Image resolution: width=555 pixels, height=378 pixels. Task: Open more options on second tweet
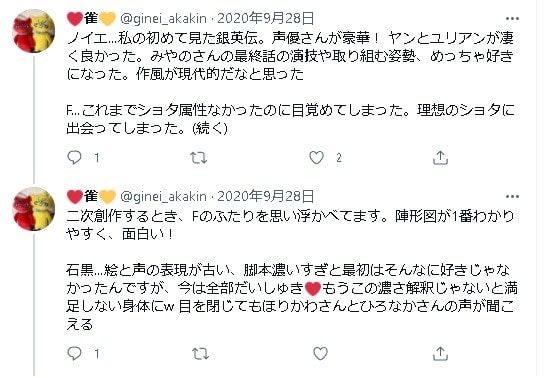click(x=512, y=196)
